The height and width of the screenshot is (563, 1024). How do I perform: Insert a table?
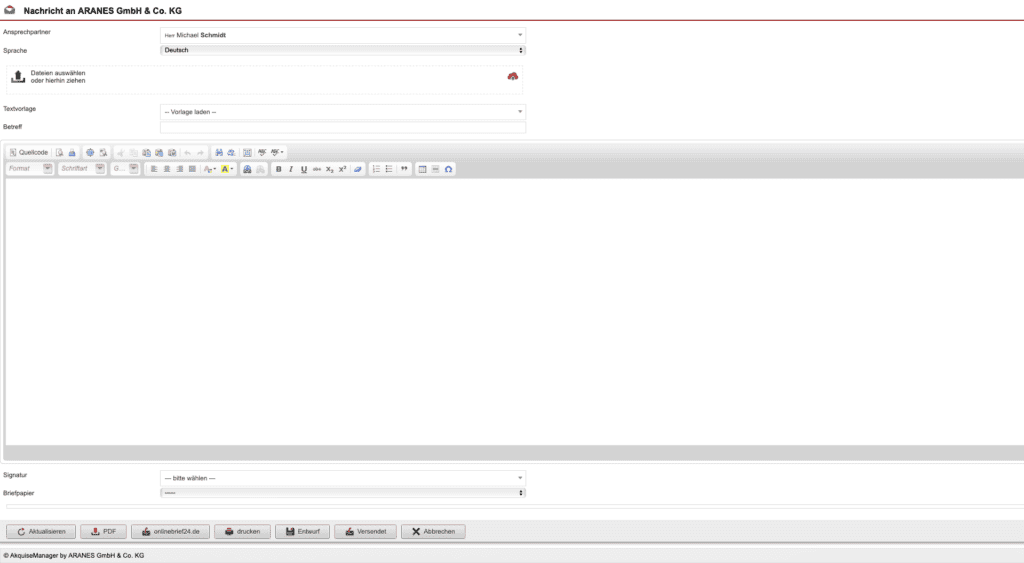pos(423,169)
